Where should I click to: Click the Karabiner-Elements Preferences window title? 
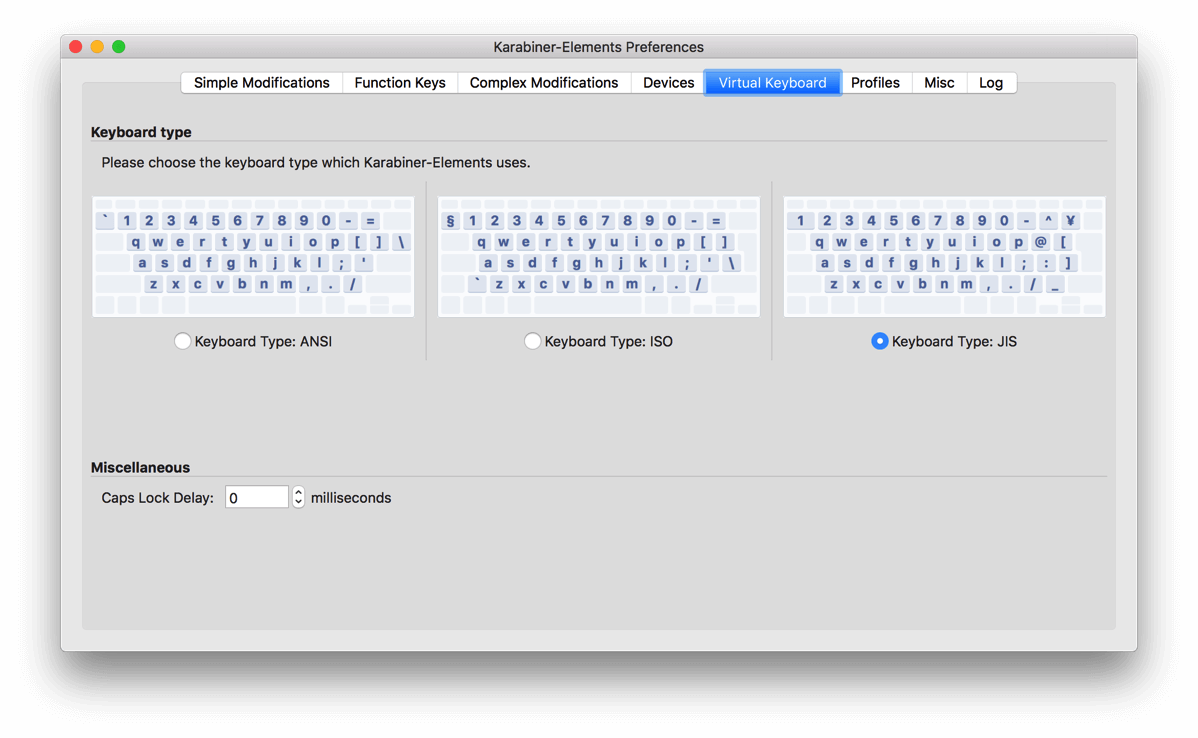point(598,47)
